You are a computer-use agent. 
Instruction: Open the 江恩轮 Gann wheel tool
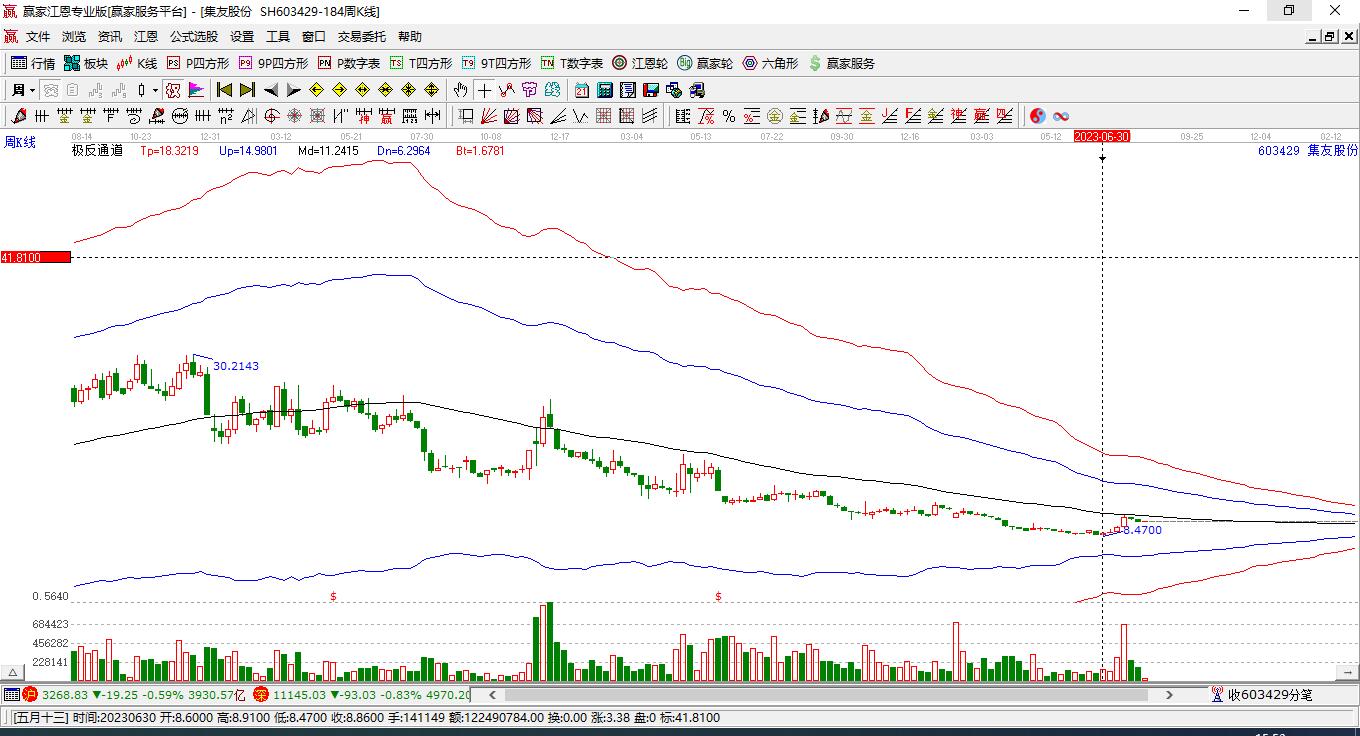tap(640, 63)
